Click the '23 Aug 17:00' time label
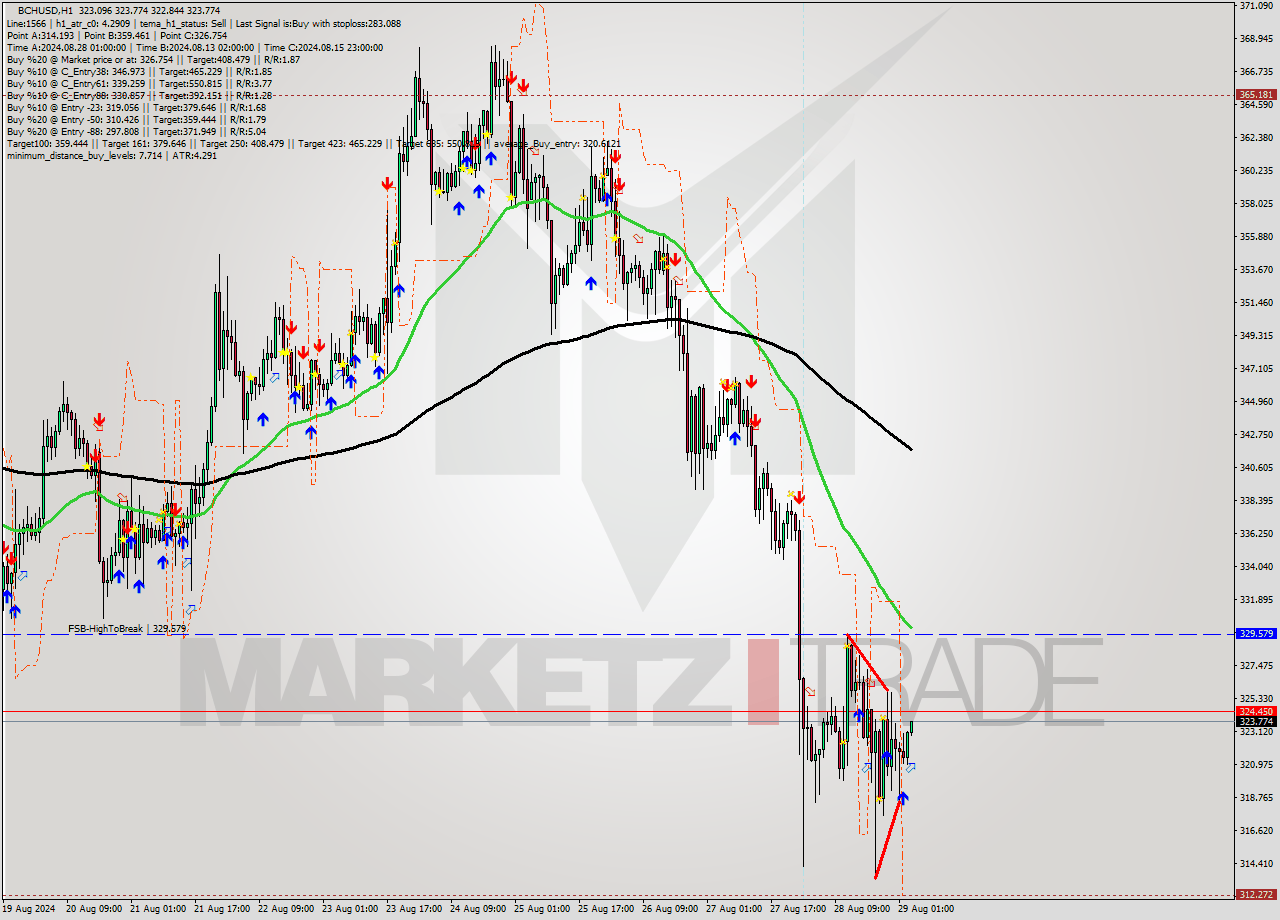This screenshot has height=920, width=1280. pyautogui.click(x=413, y=909)
